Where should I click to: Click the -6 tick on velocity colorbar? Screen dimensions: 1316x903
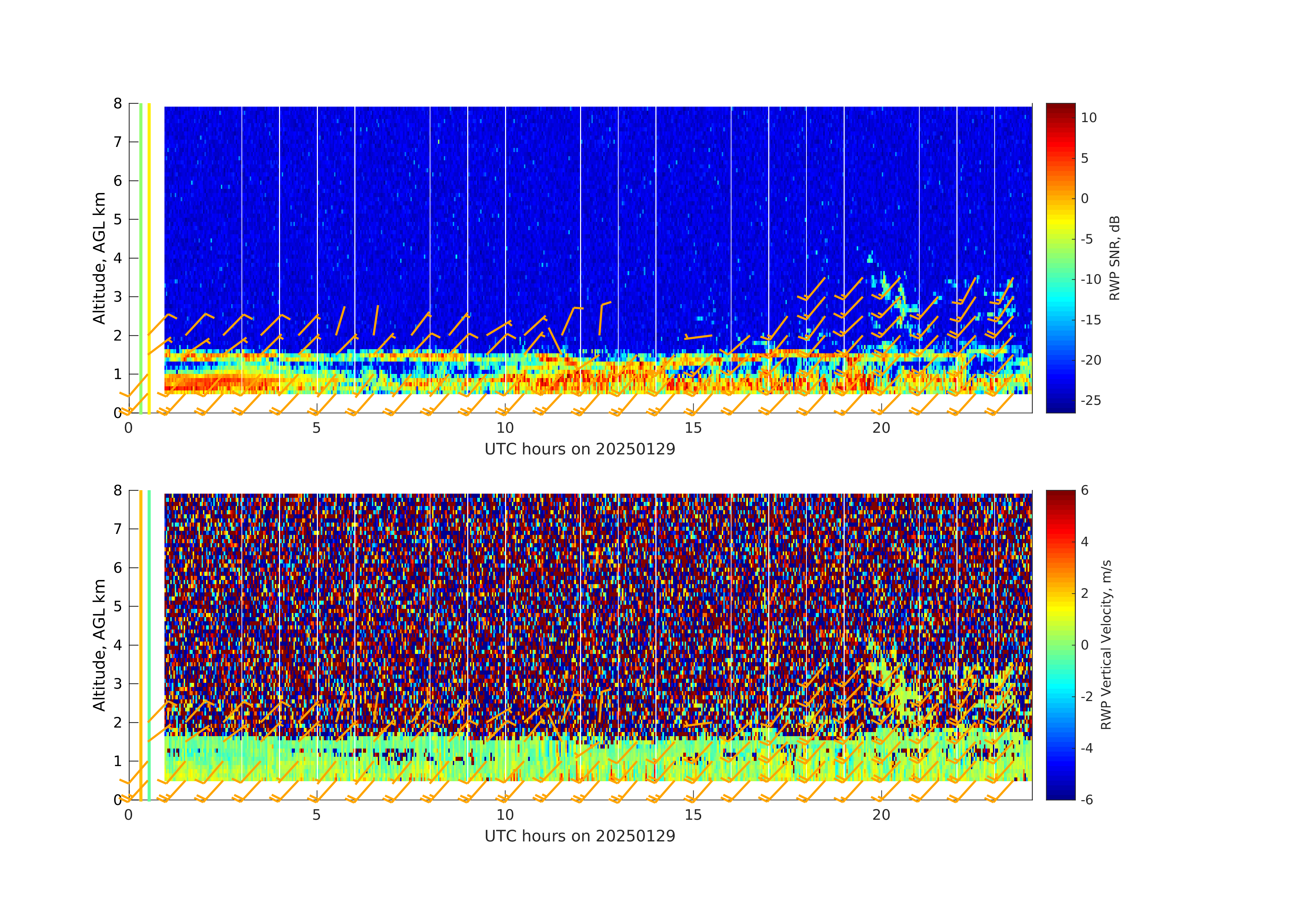point(1087,800)
